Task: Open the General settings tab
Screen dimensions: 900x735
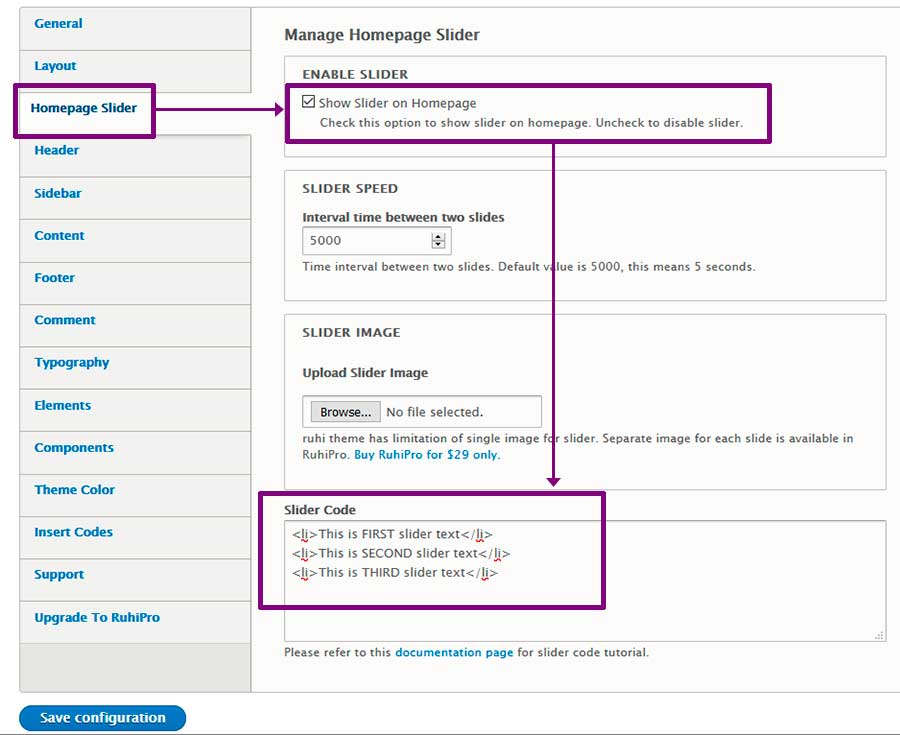Action: (x=58, y=24)
